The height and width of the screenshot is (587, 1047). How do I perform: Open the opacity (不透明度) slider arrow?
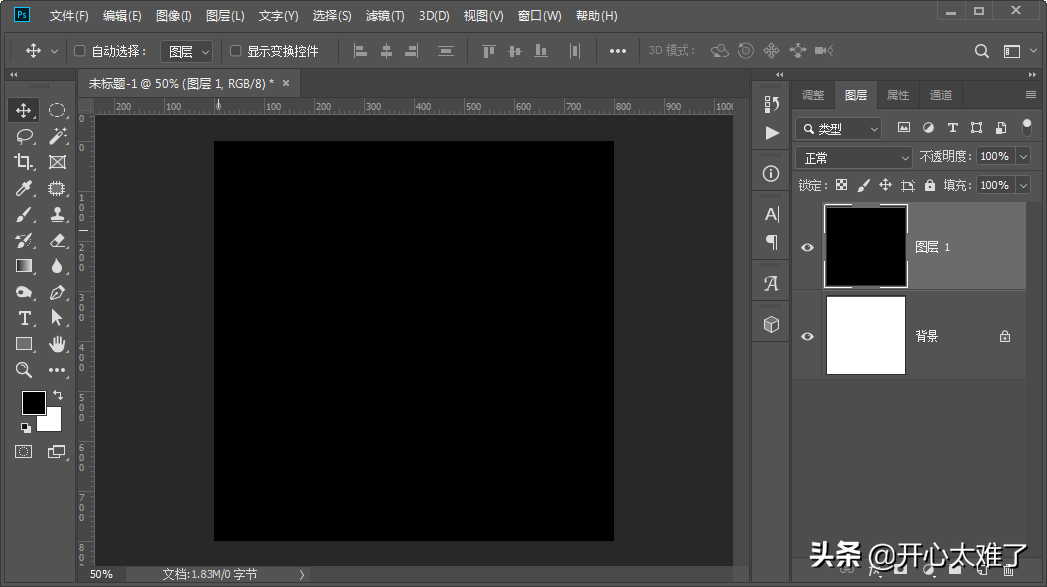click(1023, 156)
